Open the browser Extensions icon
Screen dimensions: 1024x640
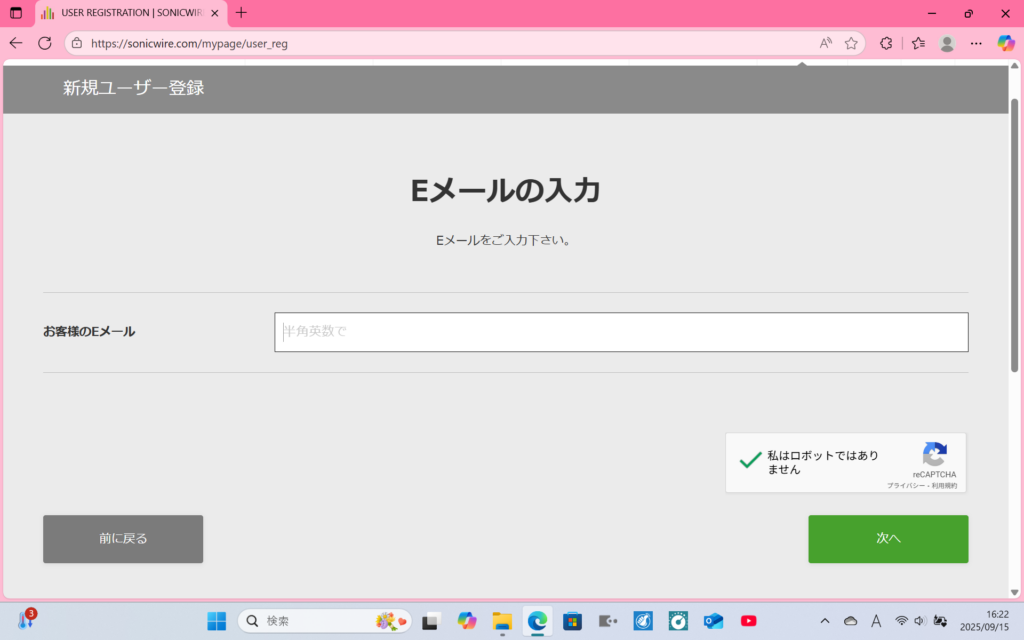pyautogui.click(x=886, y=43)
